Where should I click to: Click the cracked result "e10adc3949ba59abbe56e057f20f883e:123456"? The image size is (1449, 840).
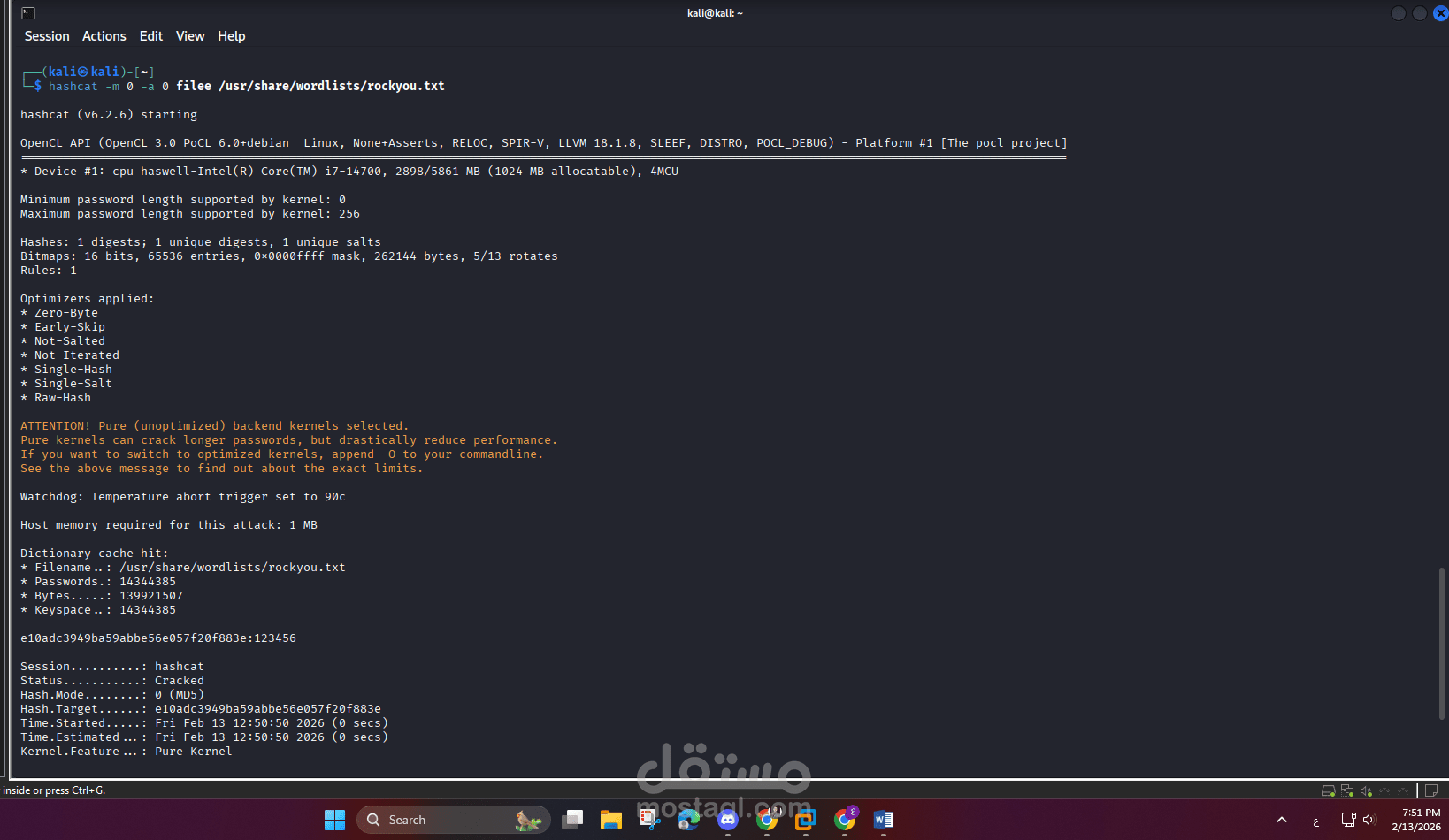click(x=158, y=638)
